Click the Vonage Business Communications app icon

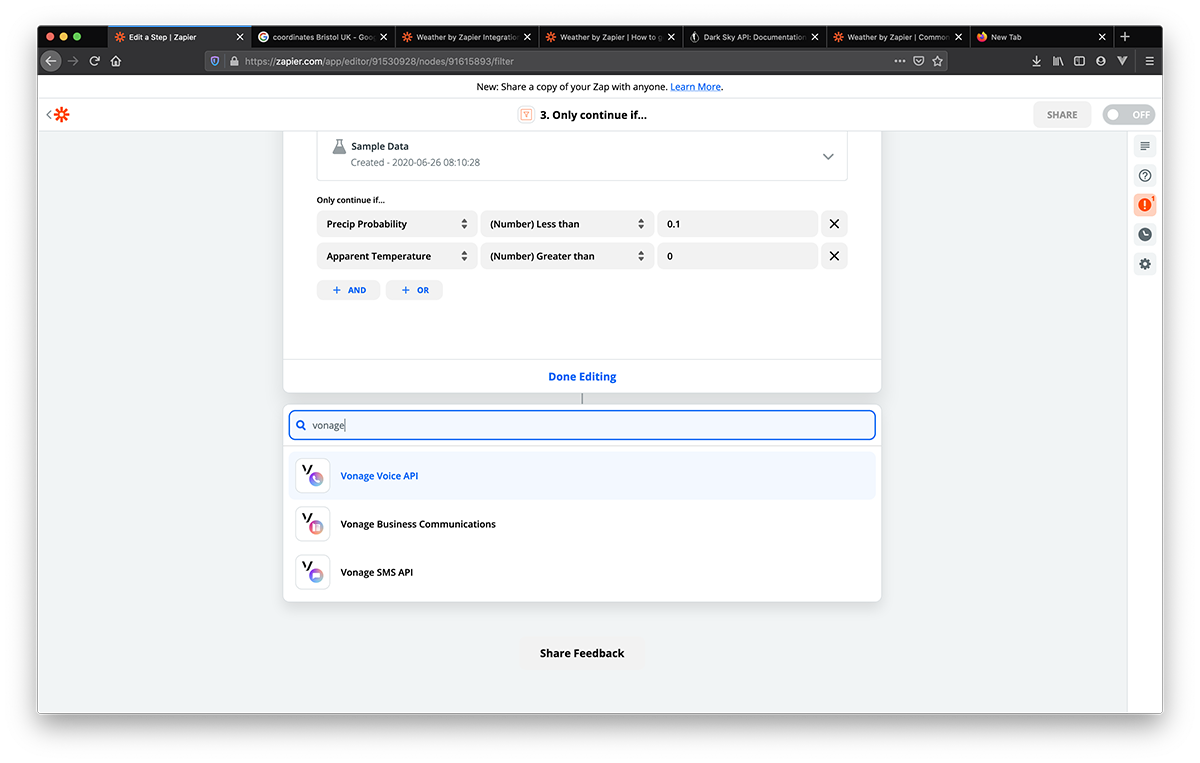tap(313, 524)
